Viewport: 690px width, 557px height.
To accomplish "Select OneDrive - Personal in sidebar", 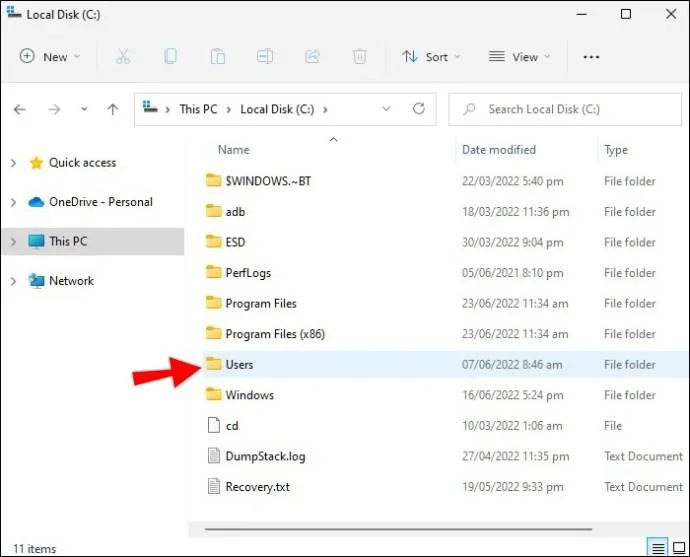I will 91,202.
